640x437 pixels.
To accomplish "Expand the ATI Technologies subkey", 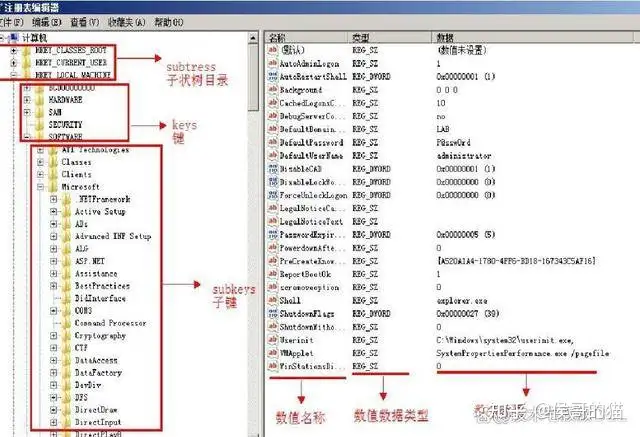I will click(40, 150).
